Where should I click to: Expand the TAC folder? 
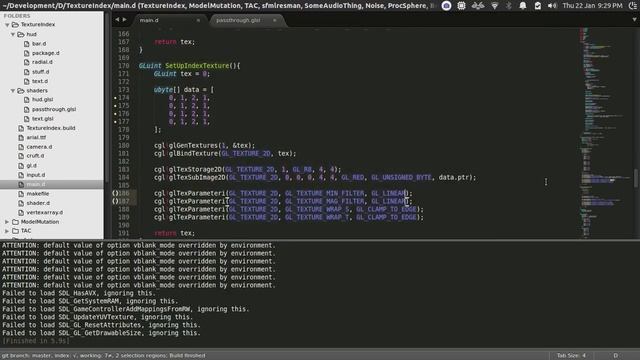tap(7, 231)
